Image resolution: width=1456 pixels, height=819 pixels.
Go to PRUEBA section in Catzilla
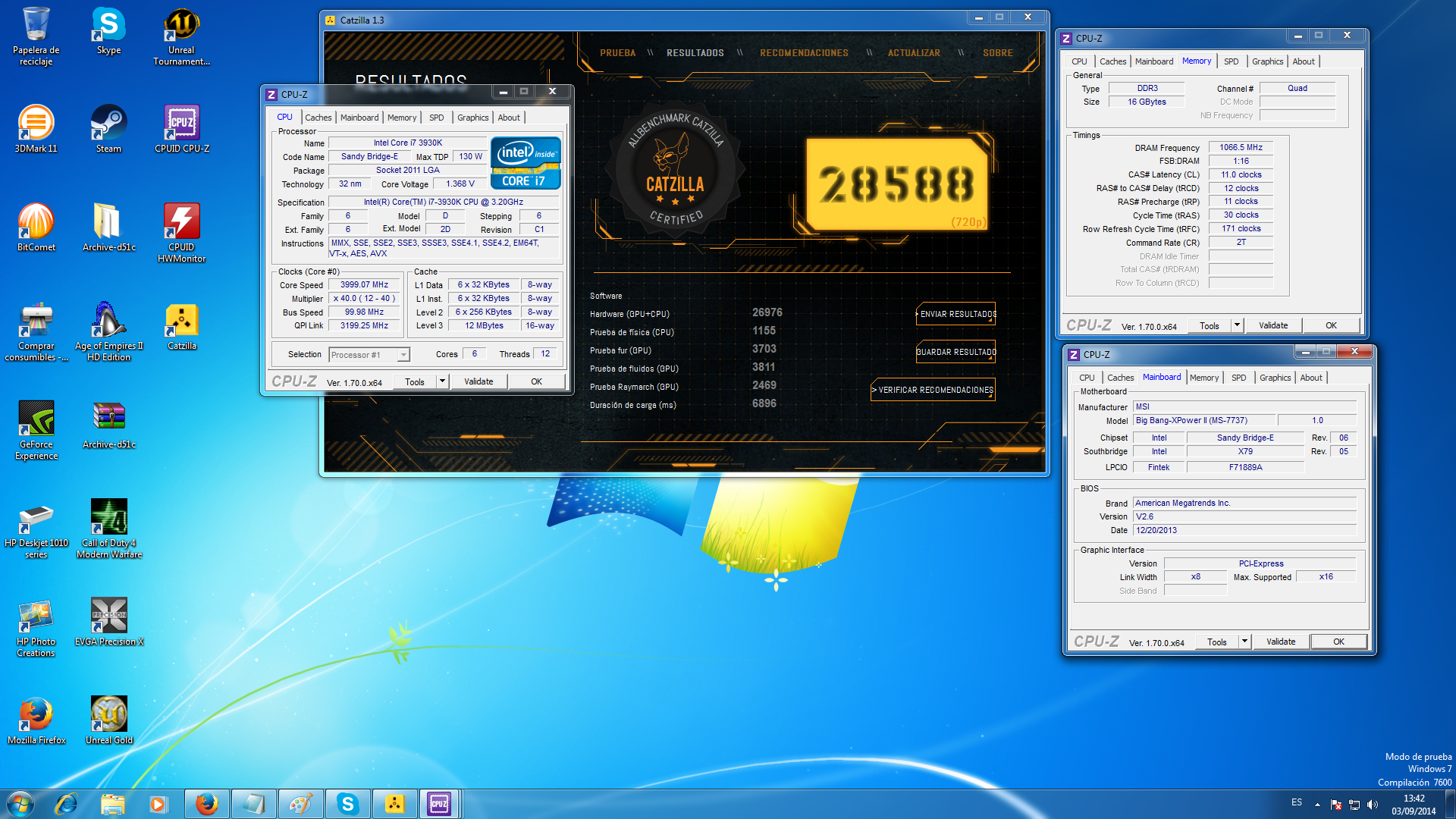point(617,53)
